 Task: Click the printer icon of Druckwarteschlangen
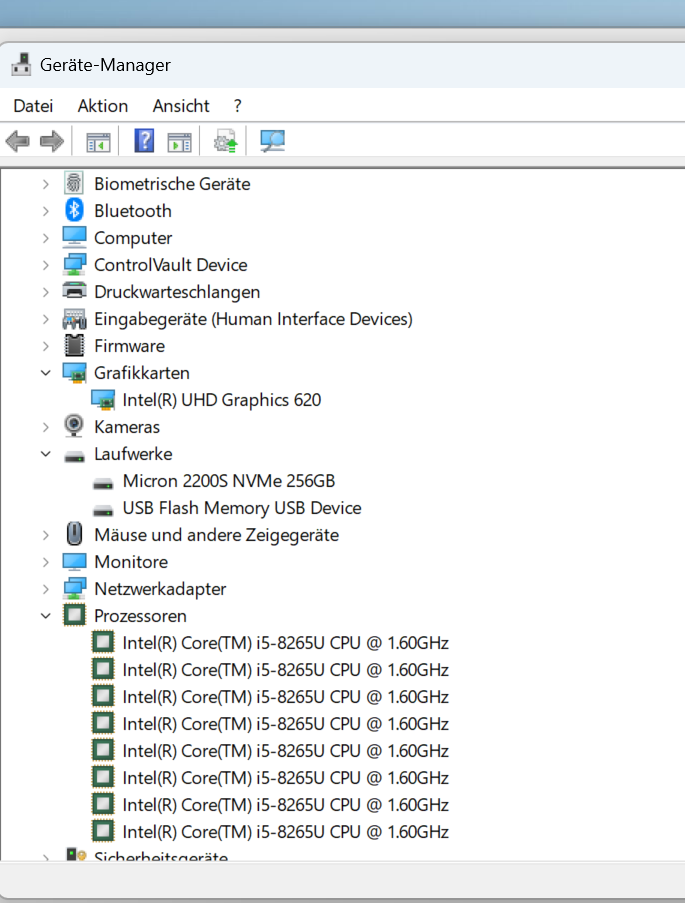pyautogui.click(x=74, y=291)
